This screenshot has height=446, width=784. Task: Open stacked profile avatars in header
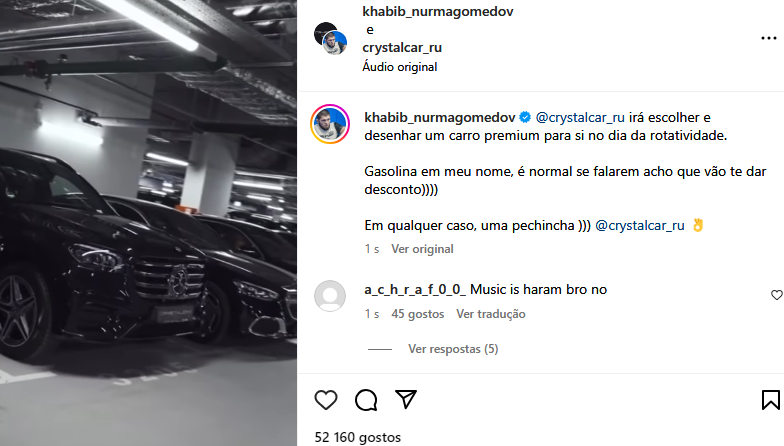click(330, 38)
